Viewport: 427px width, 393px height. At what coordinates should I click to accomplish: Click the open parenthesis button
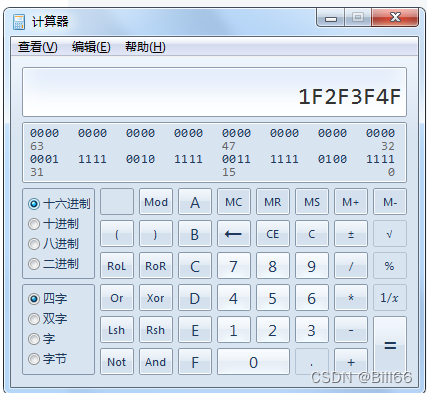click(117, 234)
